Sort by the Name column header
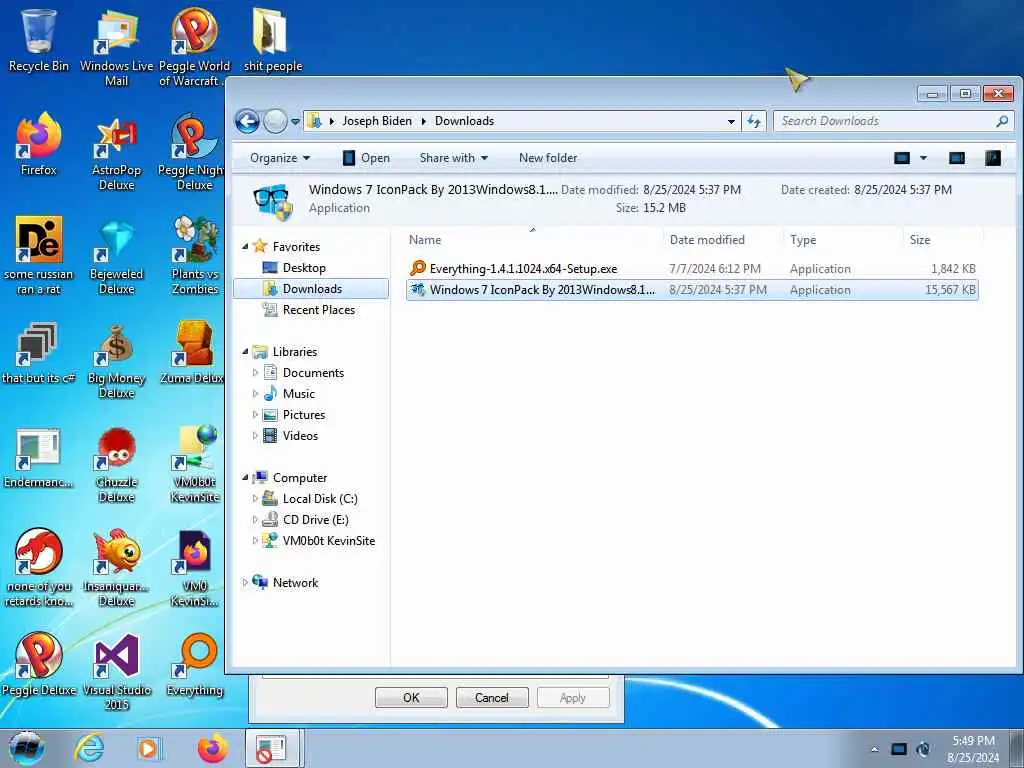This screenshot has height=768, width=1024. click(x=533, y=240)
